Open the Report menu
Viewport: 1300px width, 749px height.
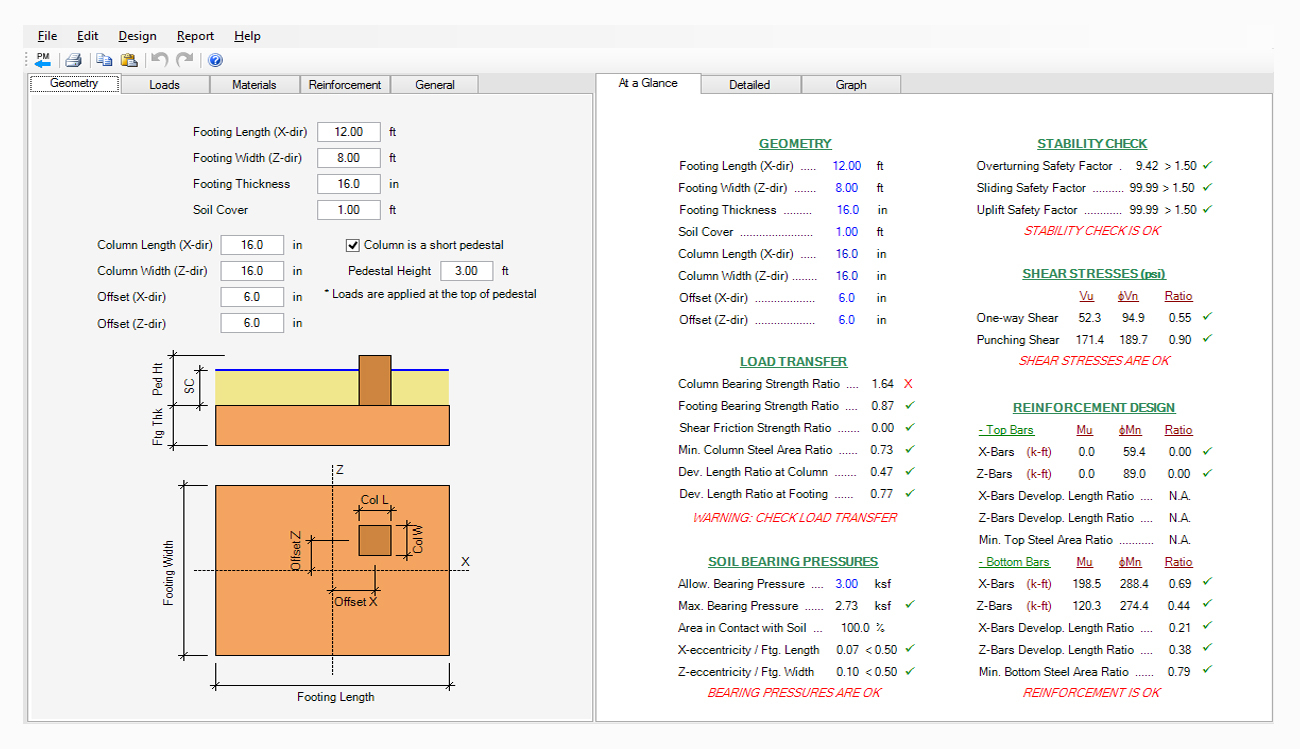coord(195,36)
